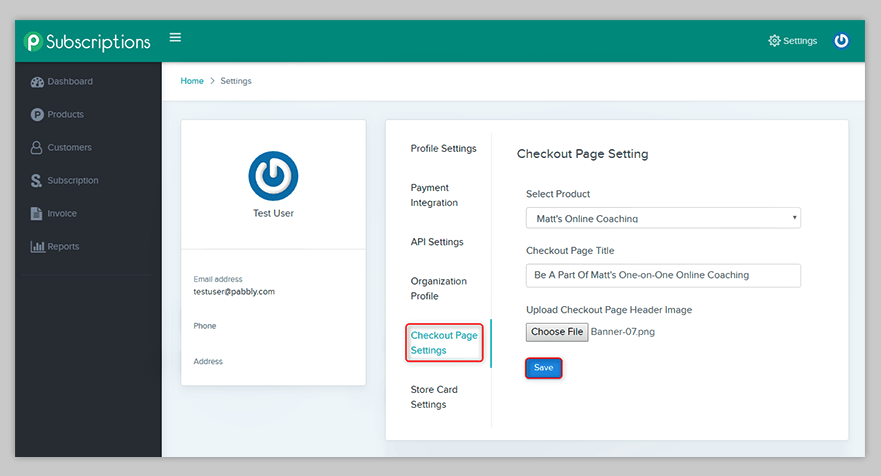
Task: Open the Organization Profile tab
Action: tap(439, 288)
